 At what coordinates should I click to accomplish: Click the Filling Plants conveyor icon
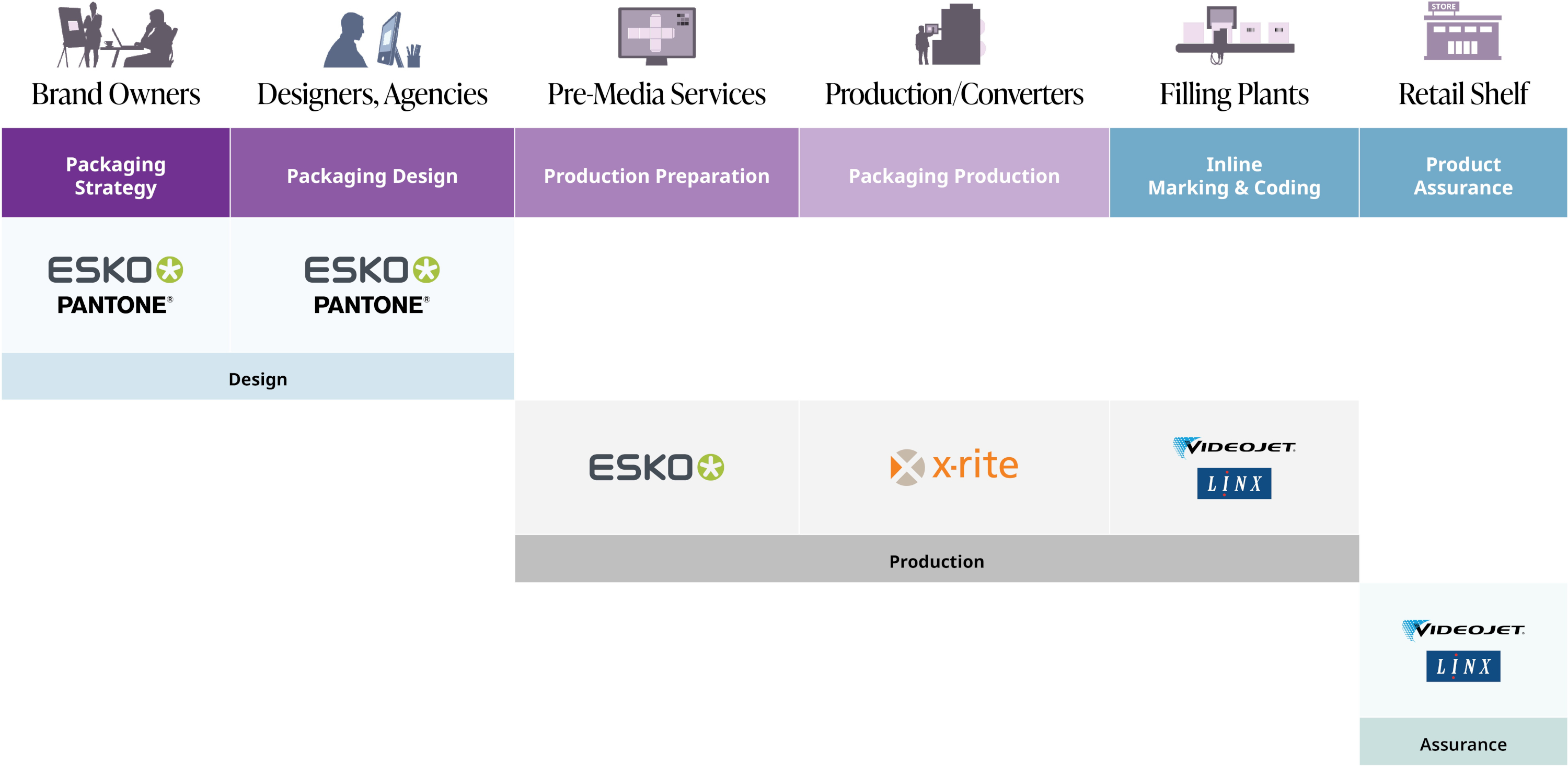point(1234,36)
